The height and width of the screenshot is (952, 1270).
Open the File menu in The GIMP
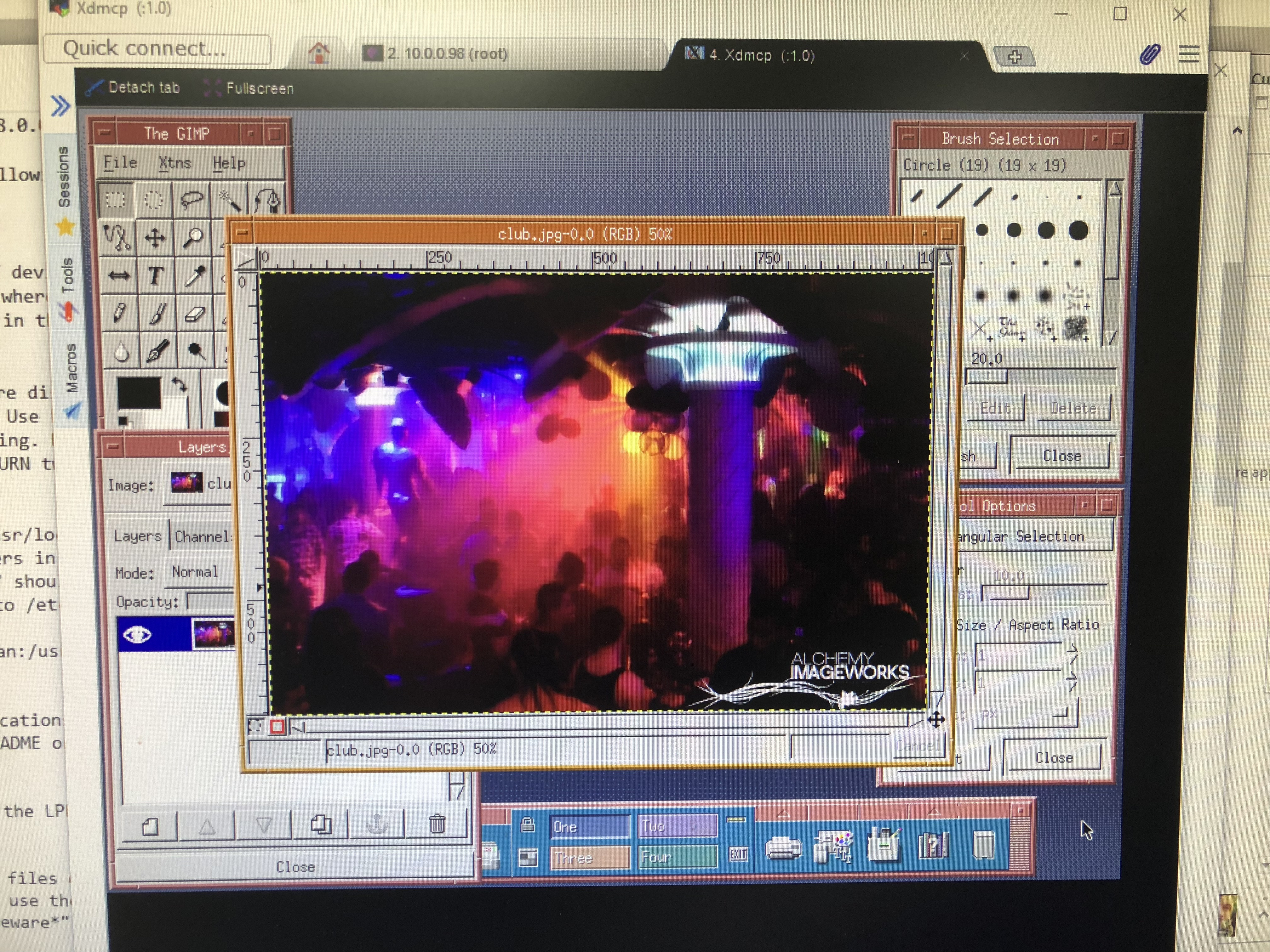(x=120, y=163)
